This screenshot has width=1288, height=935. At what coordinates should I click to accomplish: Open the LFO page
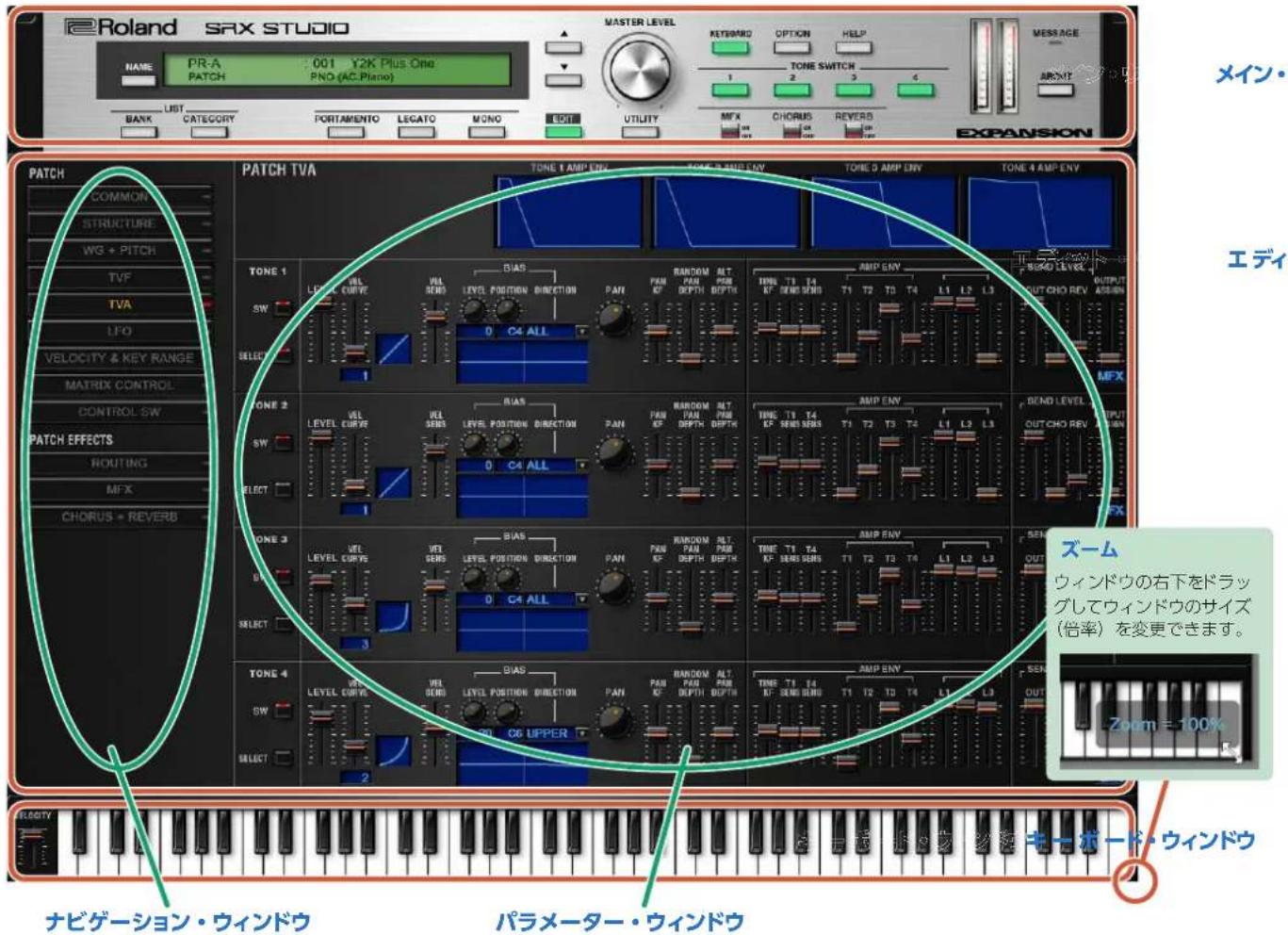pyautogui.click(x=119, y=332)
